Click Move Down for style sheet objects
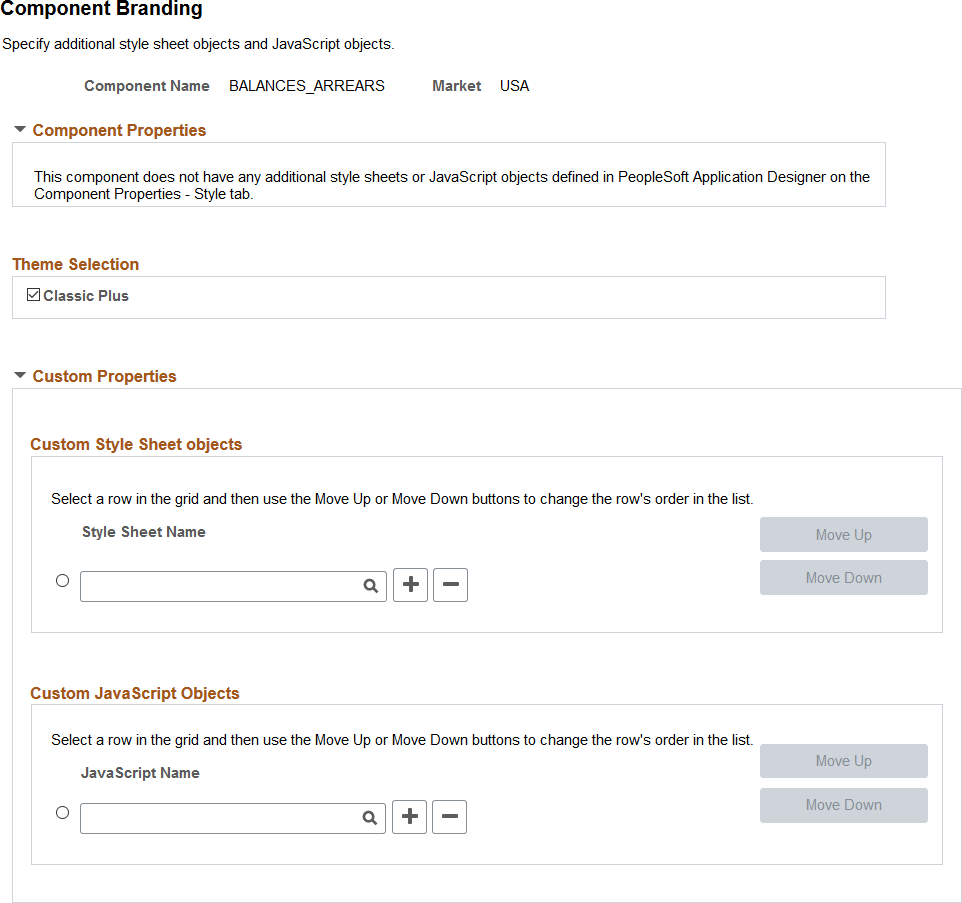962x903 pixels. (x=844, y=577)
